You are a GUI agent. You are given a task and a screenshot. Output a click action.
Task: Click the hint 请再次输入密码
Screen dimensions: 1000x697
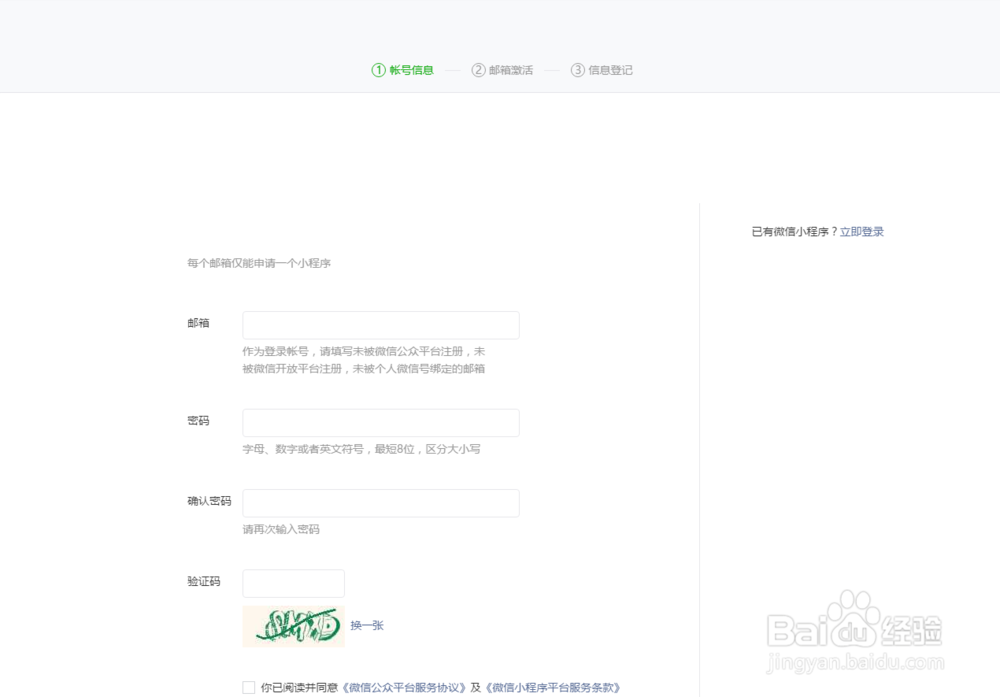281,529
